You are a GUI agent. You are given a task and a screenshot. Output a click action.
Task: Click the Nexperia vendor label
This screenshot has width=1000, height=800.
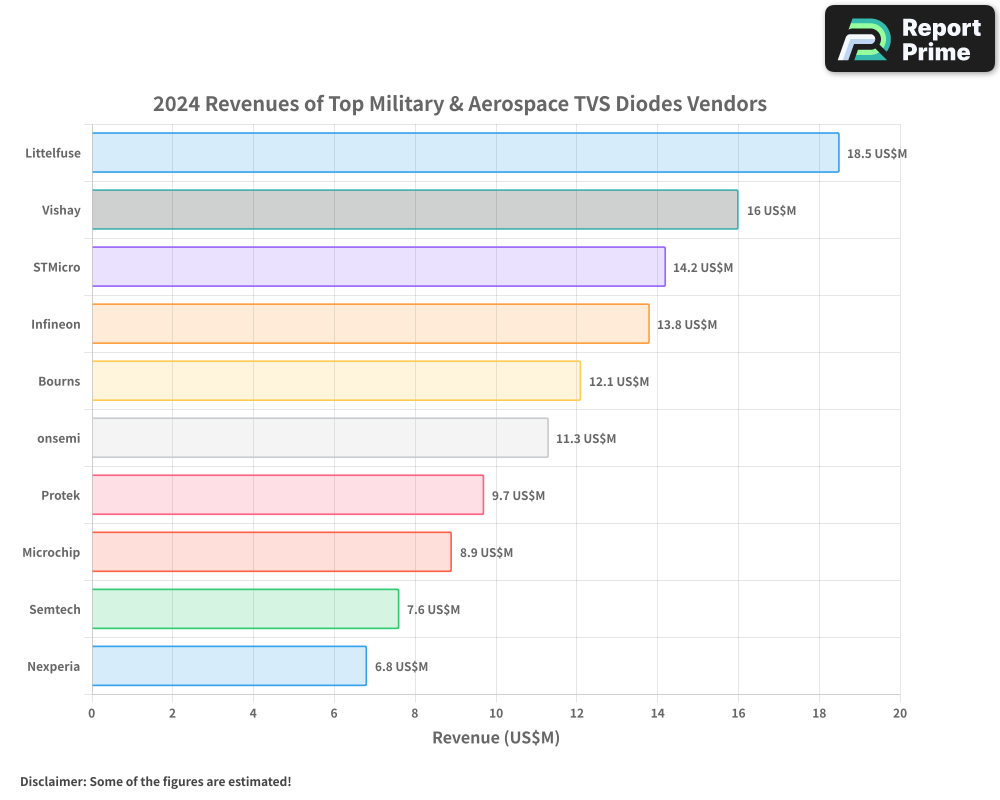pos(54,666)
